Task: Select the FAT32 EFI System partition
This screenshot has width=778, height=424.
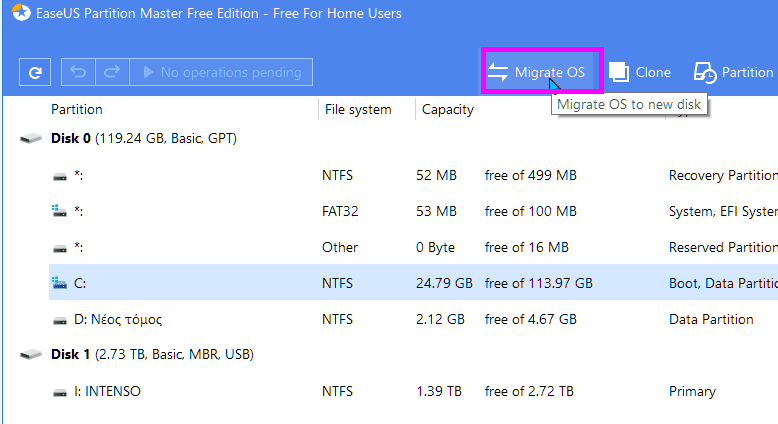Action: [x=413, y=211]
